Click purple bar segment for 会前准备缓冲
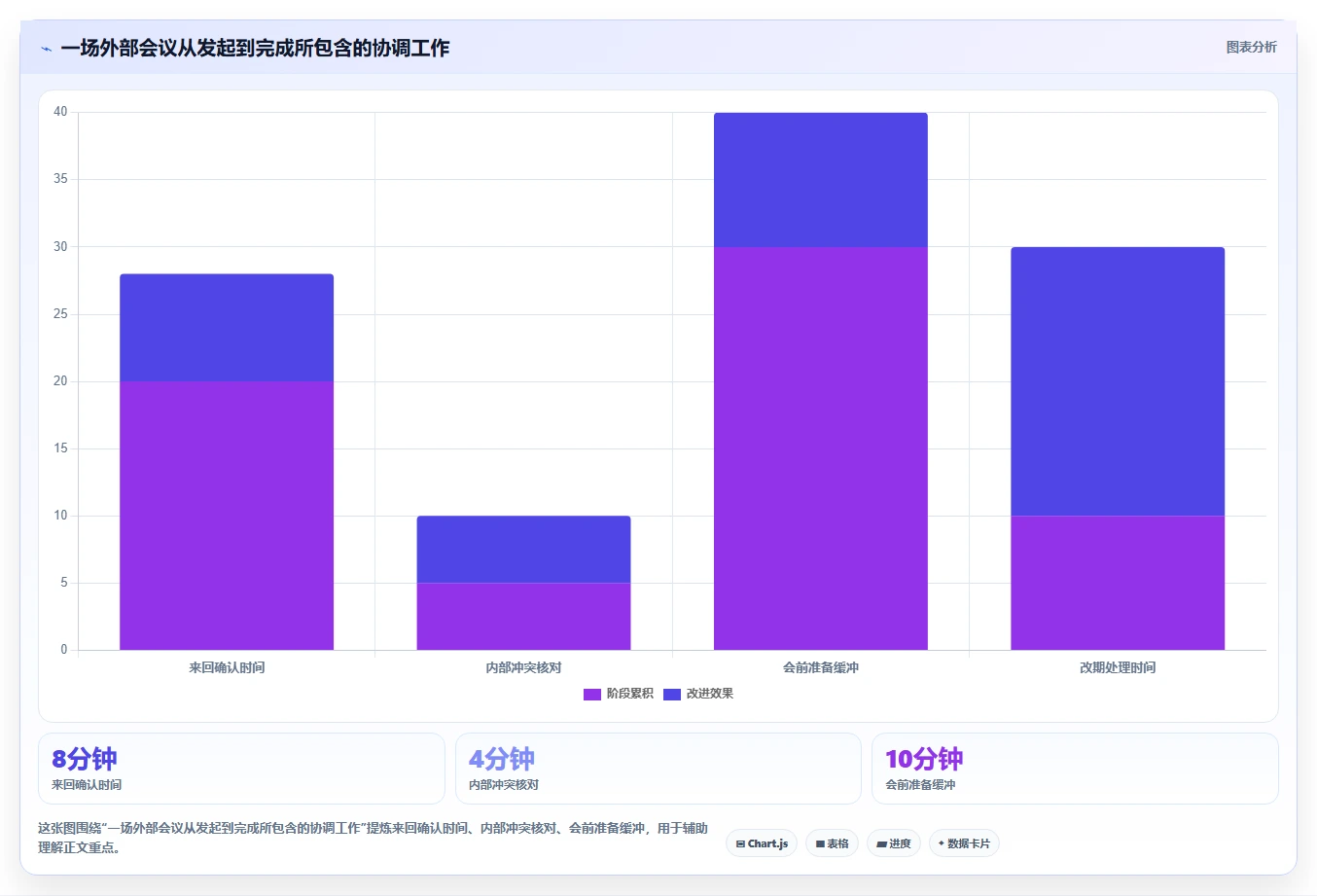This screenshot has width=1317, height=896. (x=821, y=448)
